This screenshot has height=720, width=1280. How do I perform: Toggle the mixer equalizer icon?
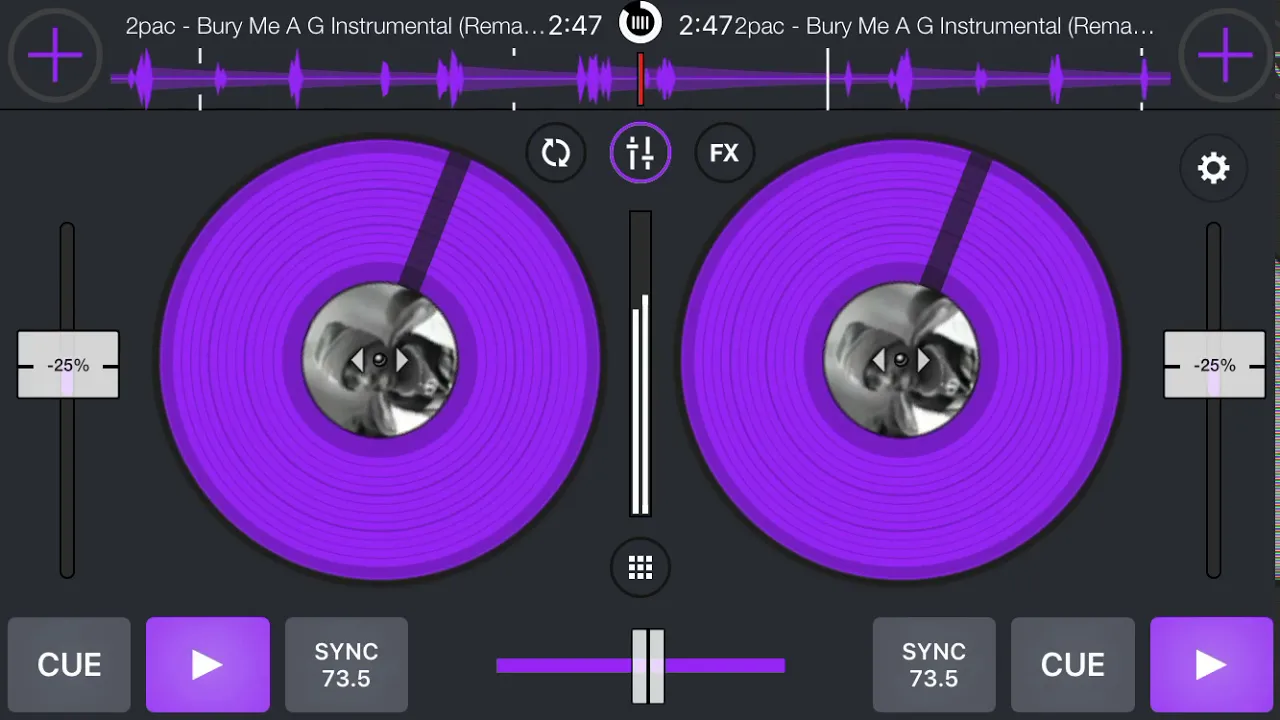(x=640, y=153)
